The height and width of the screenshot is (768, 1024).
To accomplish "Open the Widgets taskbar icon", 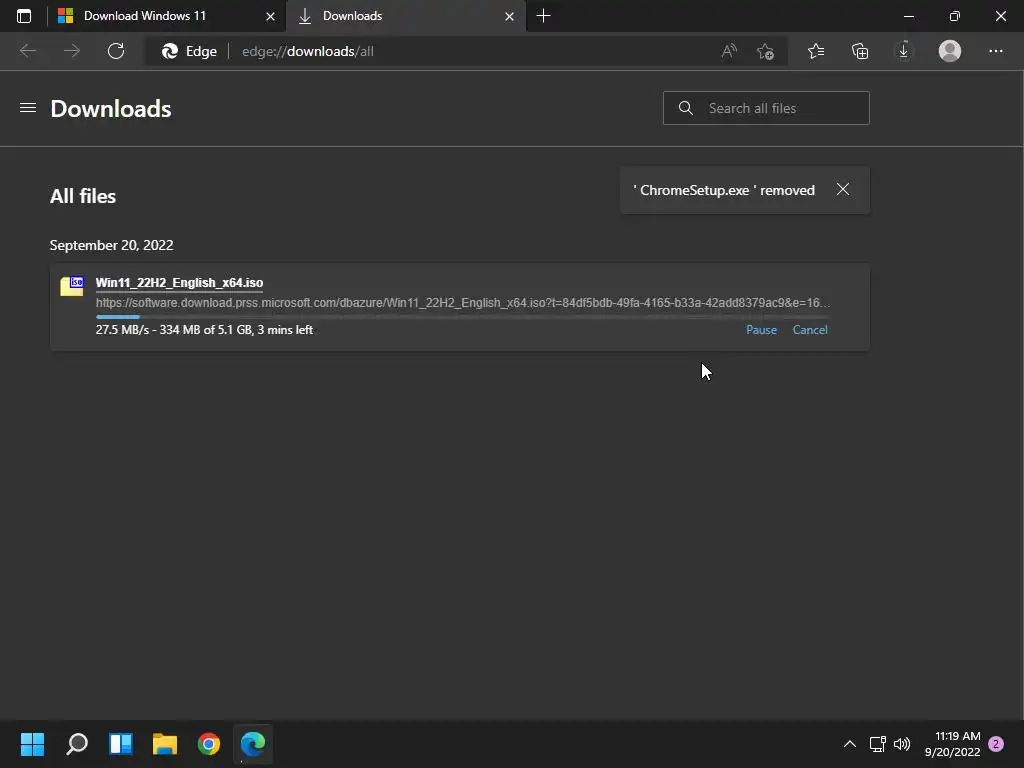I will 121,744.
